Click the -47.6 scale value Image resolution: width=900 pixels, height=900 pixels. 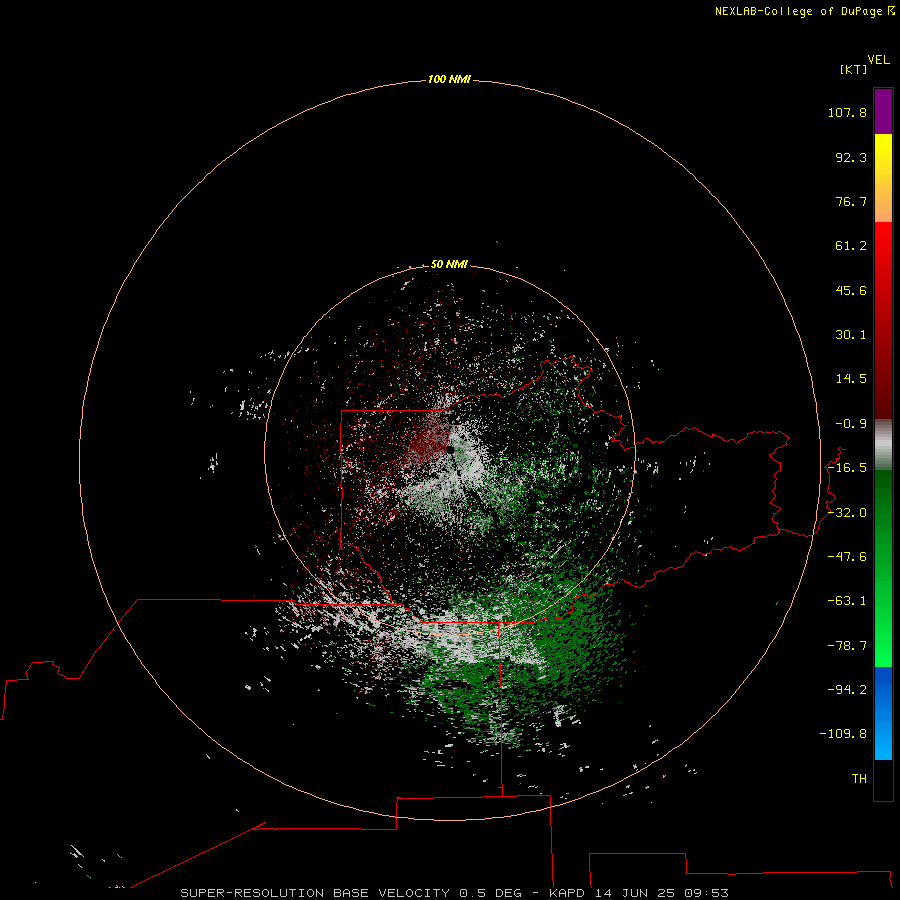point(847,557)
